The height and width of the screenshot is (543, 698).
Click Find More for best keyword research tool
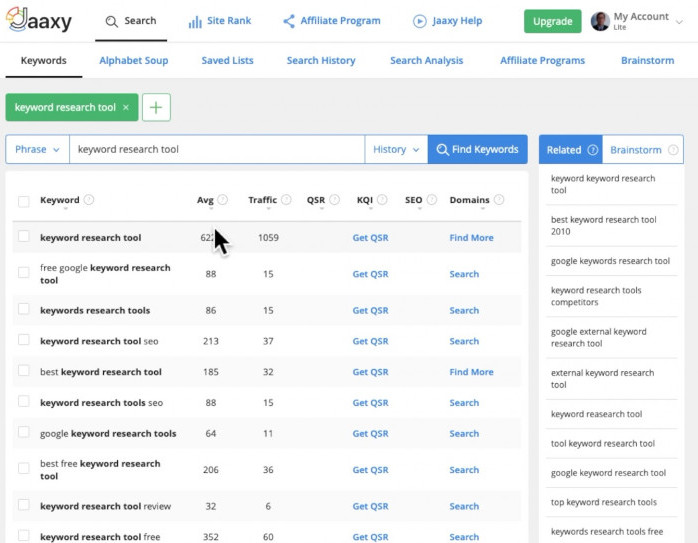point(471,372)
